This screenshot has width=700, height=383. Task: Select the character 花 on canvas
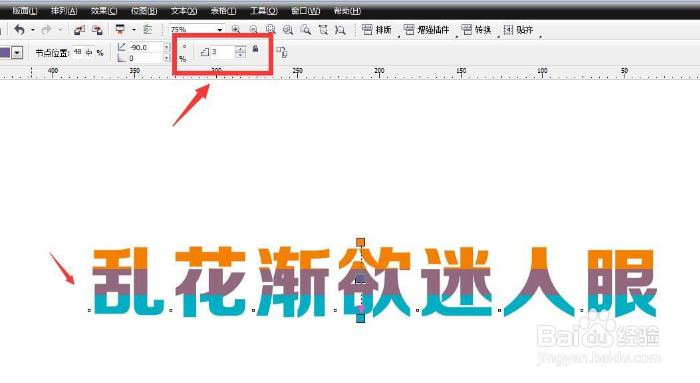pos(210,282)
